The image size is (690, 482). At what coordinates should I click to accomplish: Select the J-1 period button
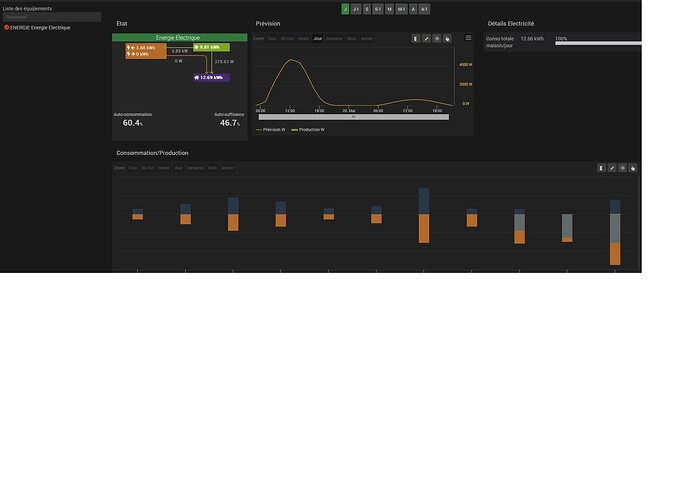(x=356, y=9)
